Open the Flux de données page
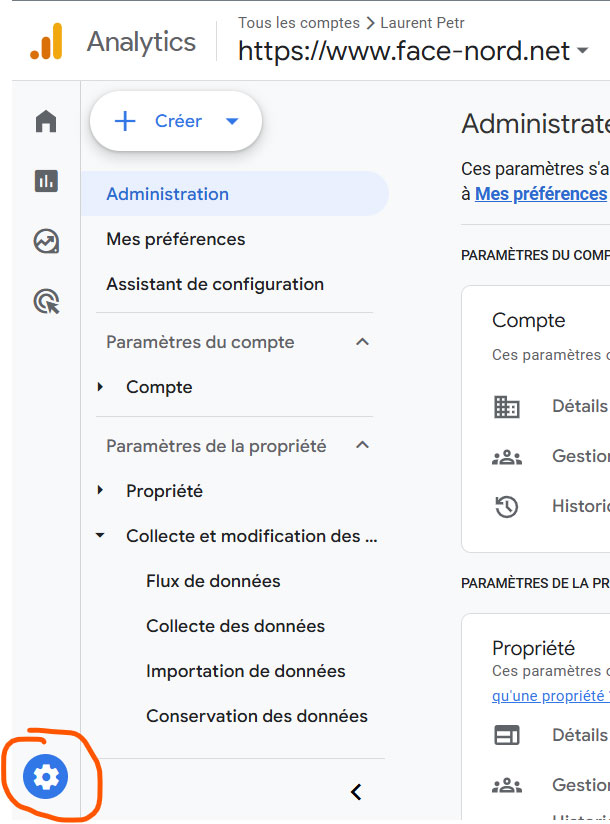Image resolution: width=610 pixels, height=824 pixels. pos(213,581)
